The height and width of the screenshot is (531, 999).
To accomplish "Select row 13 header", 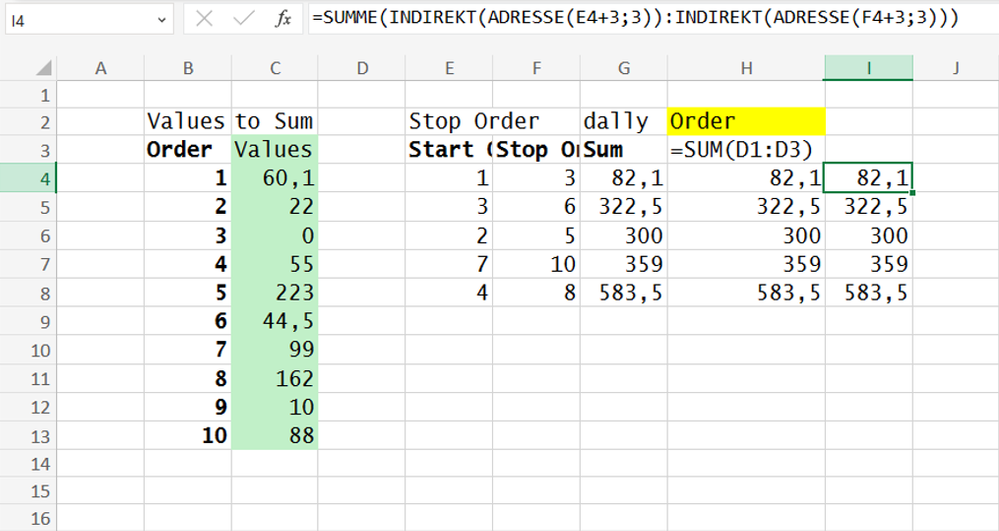I will [29, 436].
